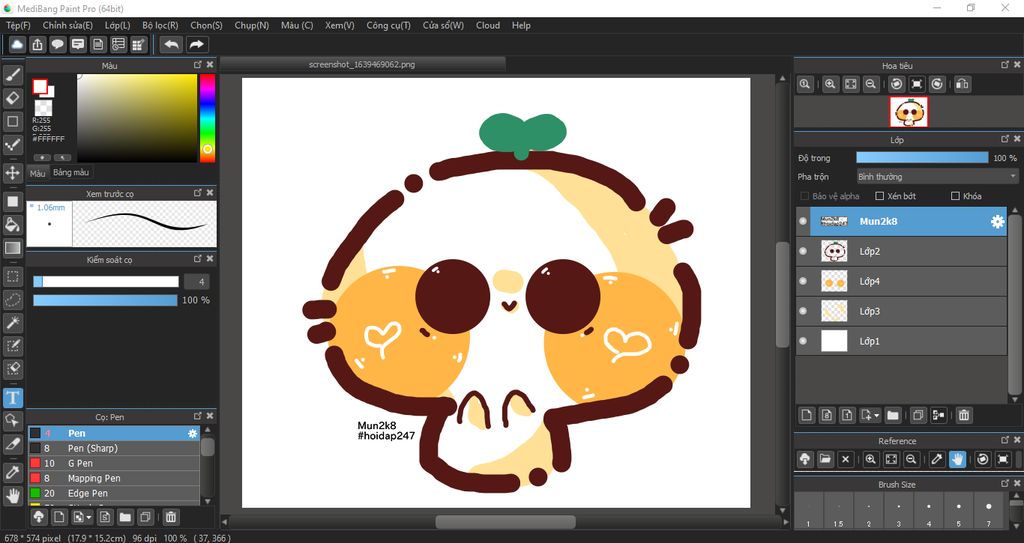Select the Pen (Sharp) brush
The height and width of the screenshot is (543, 1024).
pyautogui.click(x=114, y=448)
